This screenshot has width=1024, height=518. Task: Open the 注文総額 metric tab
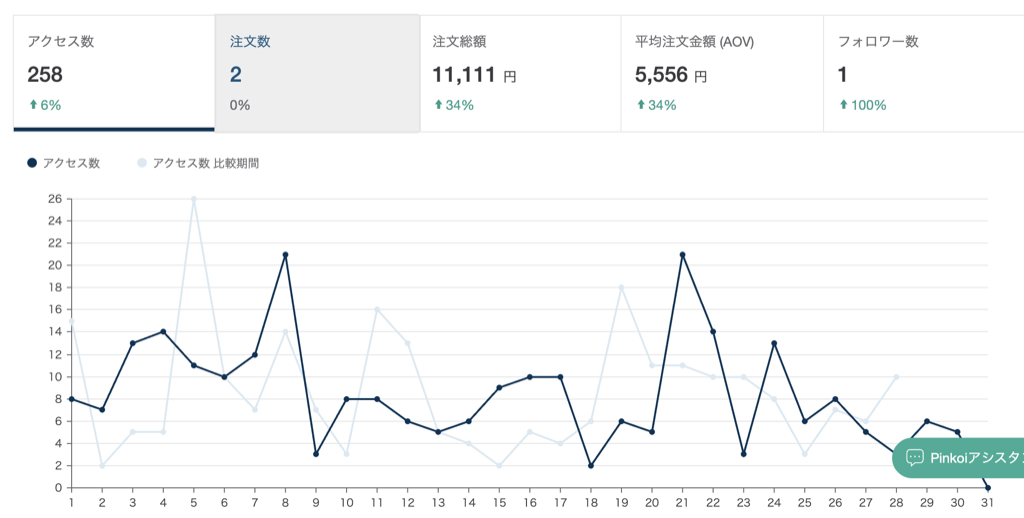[x=520, y=73]
